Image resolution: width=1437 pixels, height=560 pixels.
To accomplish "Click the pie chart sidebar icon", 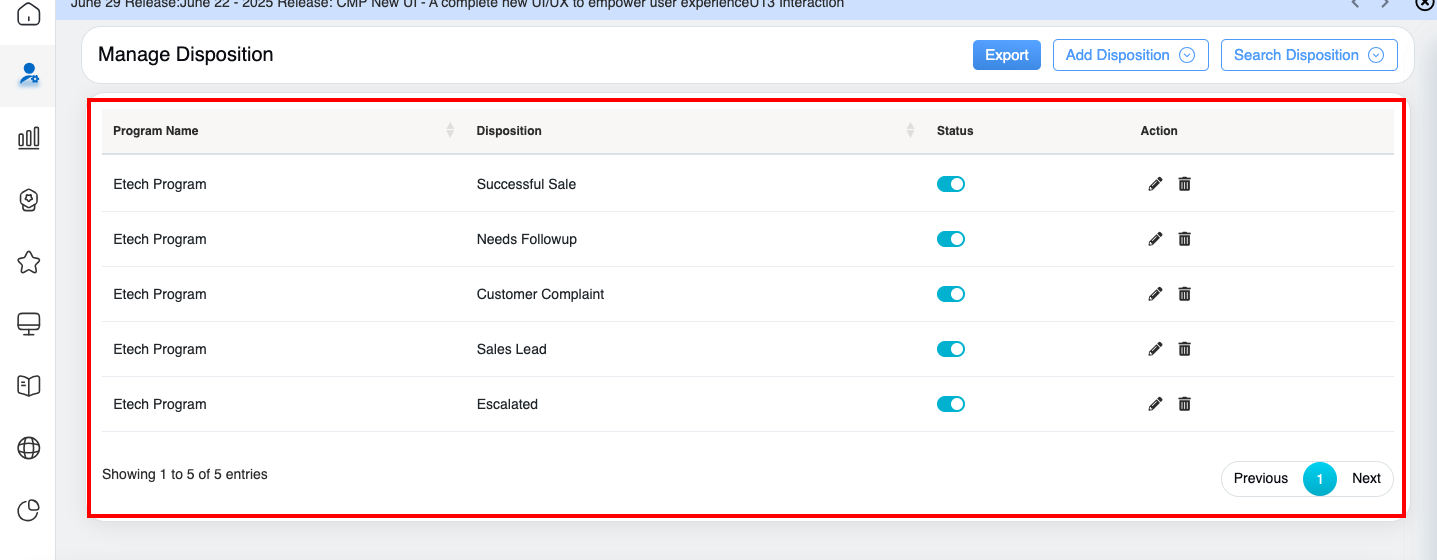I will click(x=29, y=511).
